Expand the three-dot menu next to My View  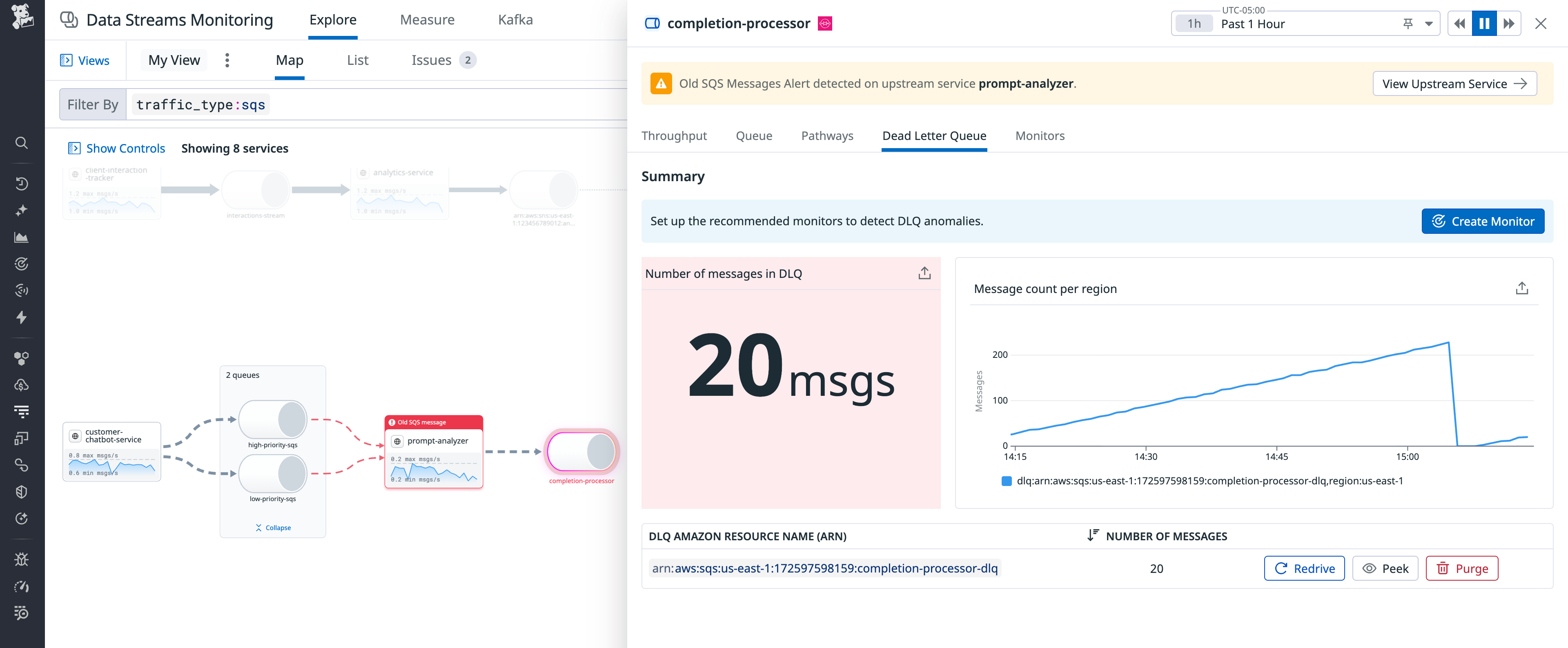227,60
